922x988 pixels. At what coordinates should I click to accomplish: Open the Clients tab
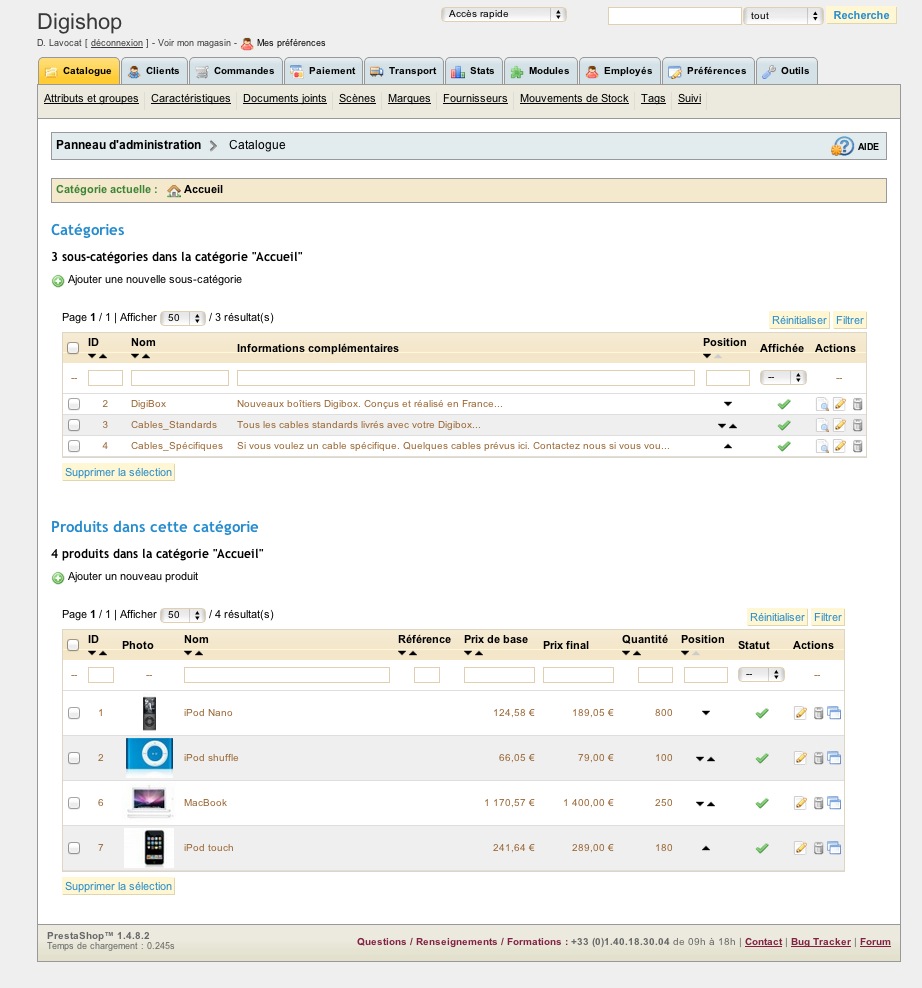154,71
